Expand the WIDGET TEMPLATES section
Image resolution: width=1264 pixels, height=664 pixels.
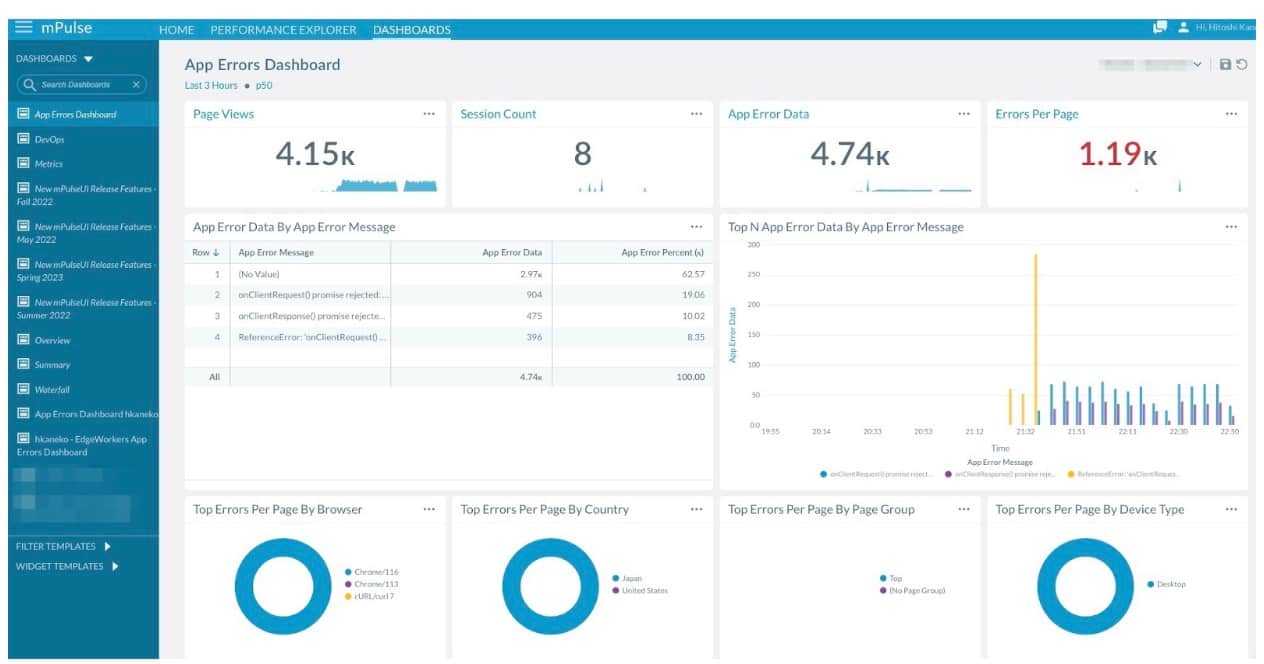pyautogui.click(x=114, y=566)
